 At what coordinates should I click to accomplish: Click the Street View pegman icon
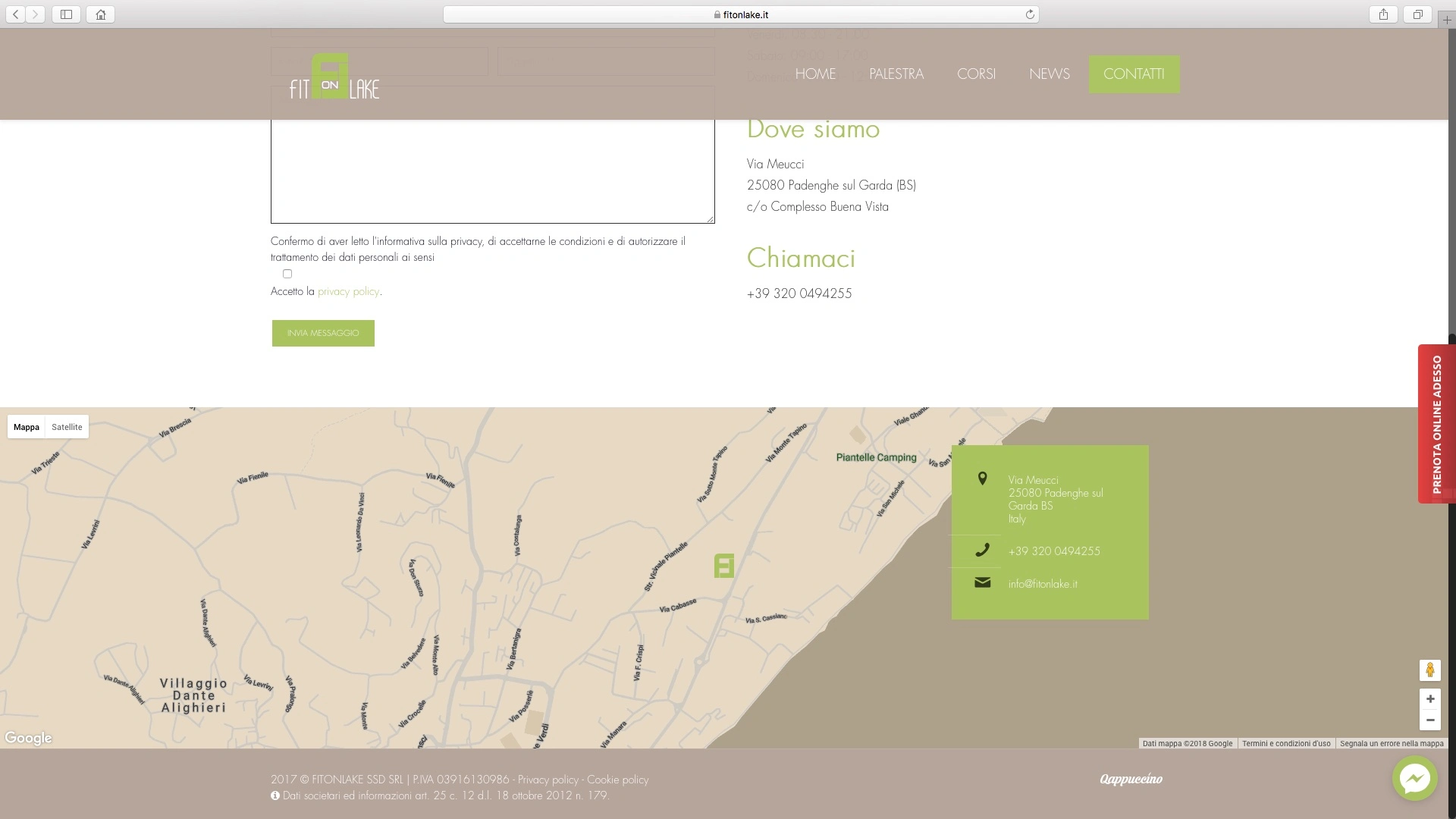pyautogui.click(x=1429, y=670)
